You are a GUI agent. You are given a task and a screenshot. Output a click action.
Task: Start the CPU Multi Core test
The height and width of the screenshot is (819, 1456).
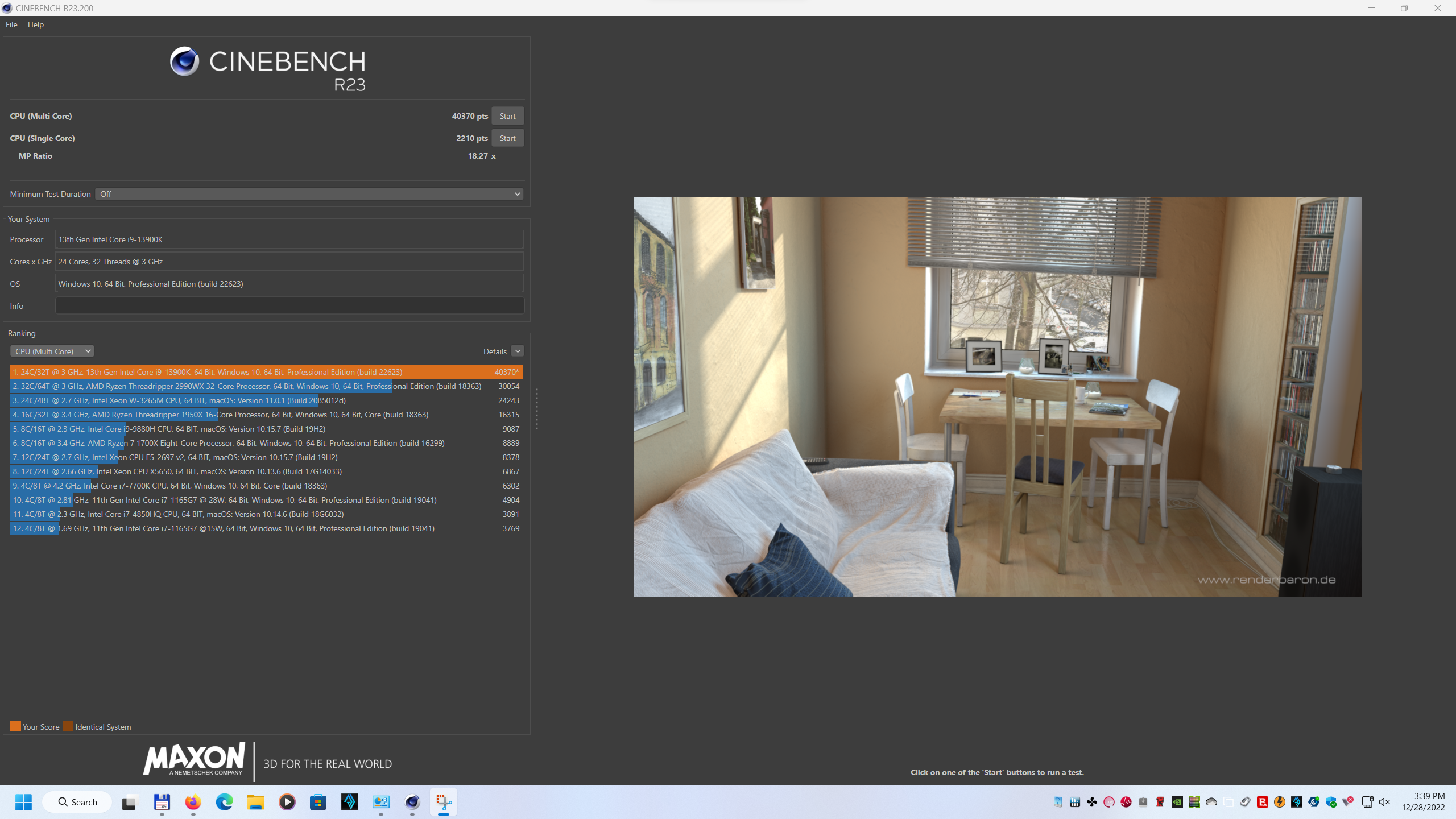click(x=508, y=115)
